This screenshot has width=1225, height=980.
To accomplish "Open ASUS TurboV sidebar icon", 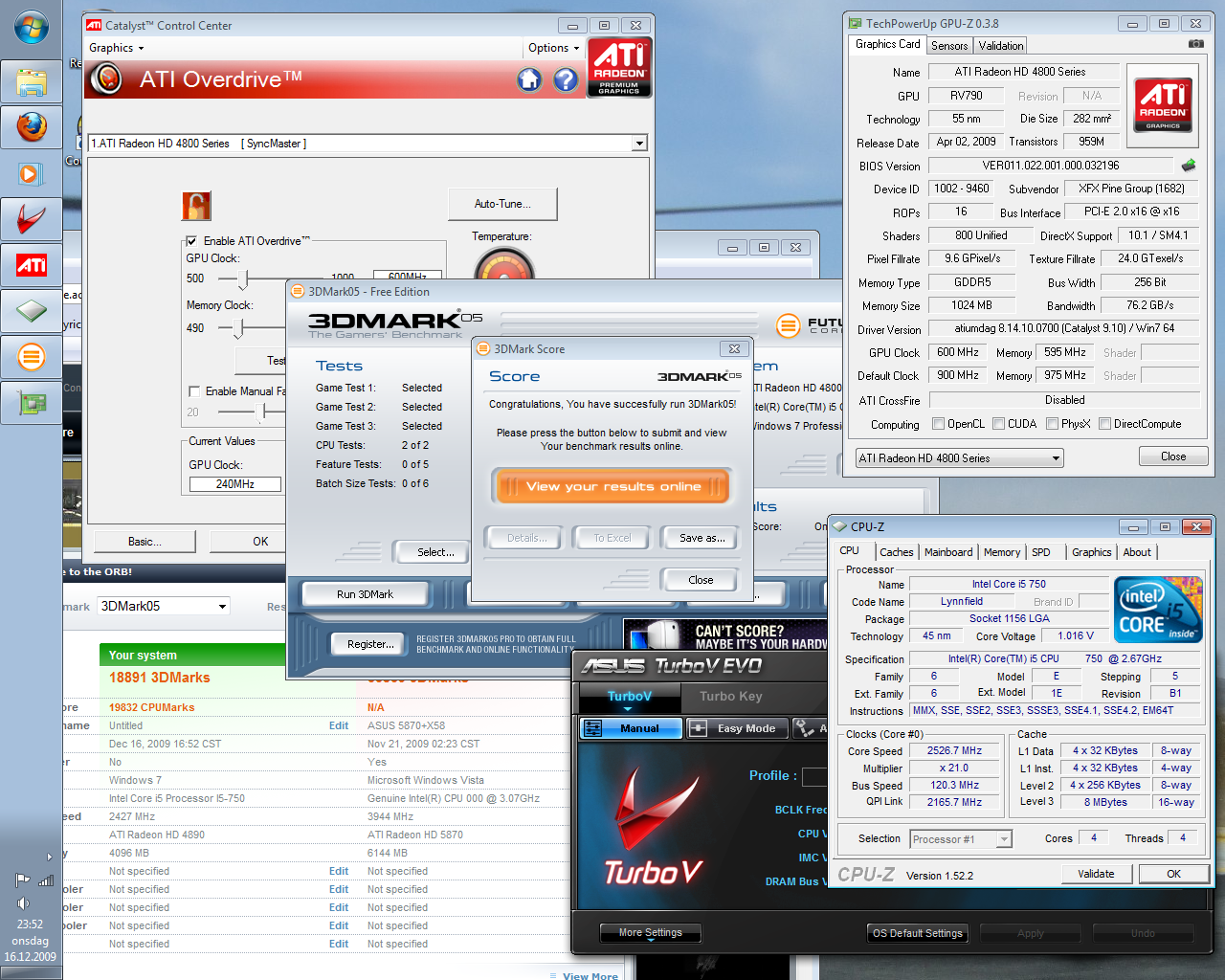I will coord(31,219).
